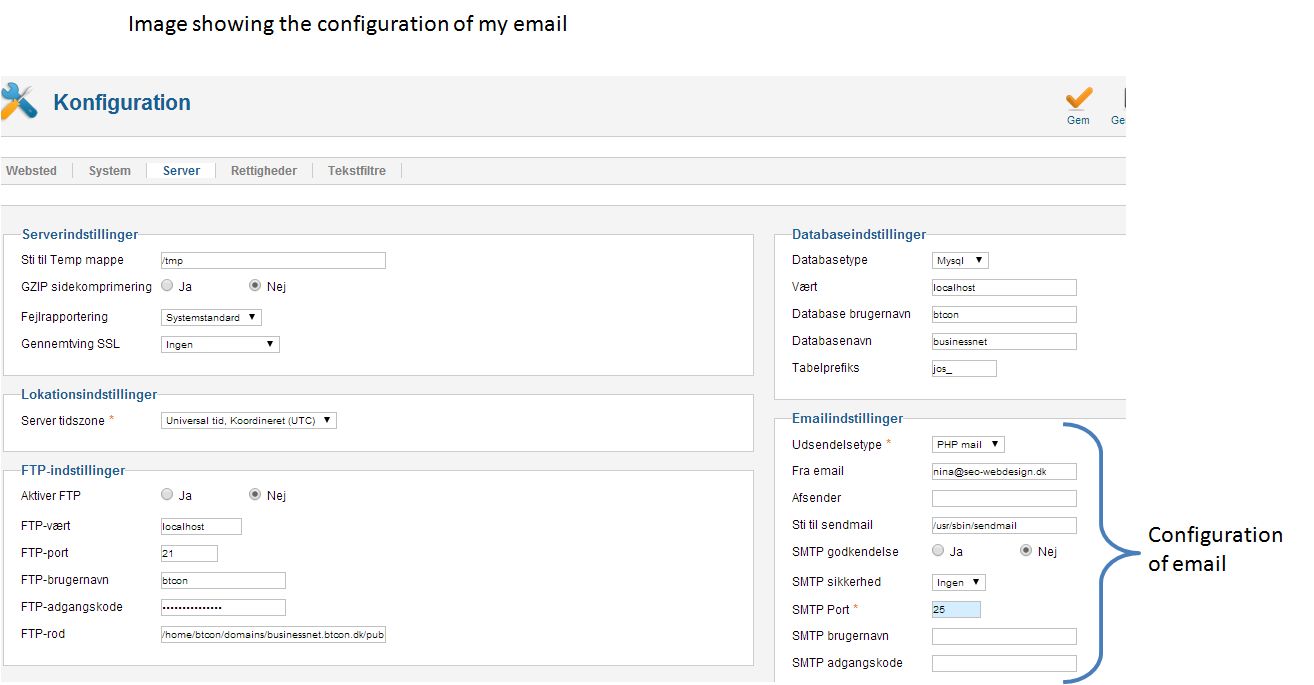This screenshot has width=1314, height=685.
Task: Open the Gennemtving SSL dropdown
Action: click(x=220, y=344)
